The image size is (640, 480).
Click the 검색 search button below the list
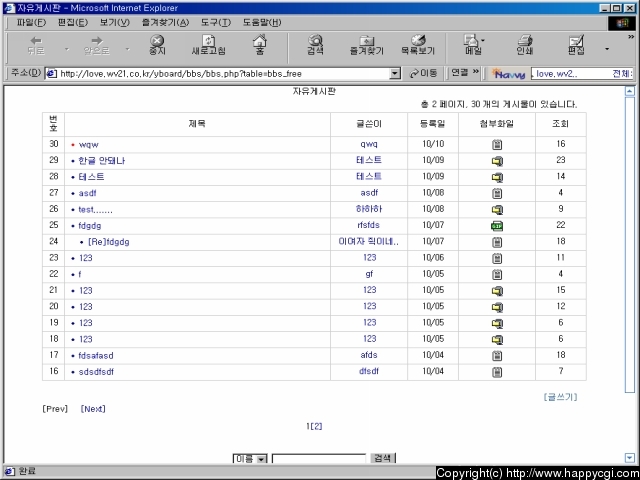point(382,458)
